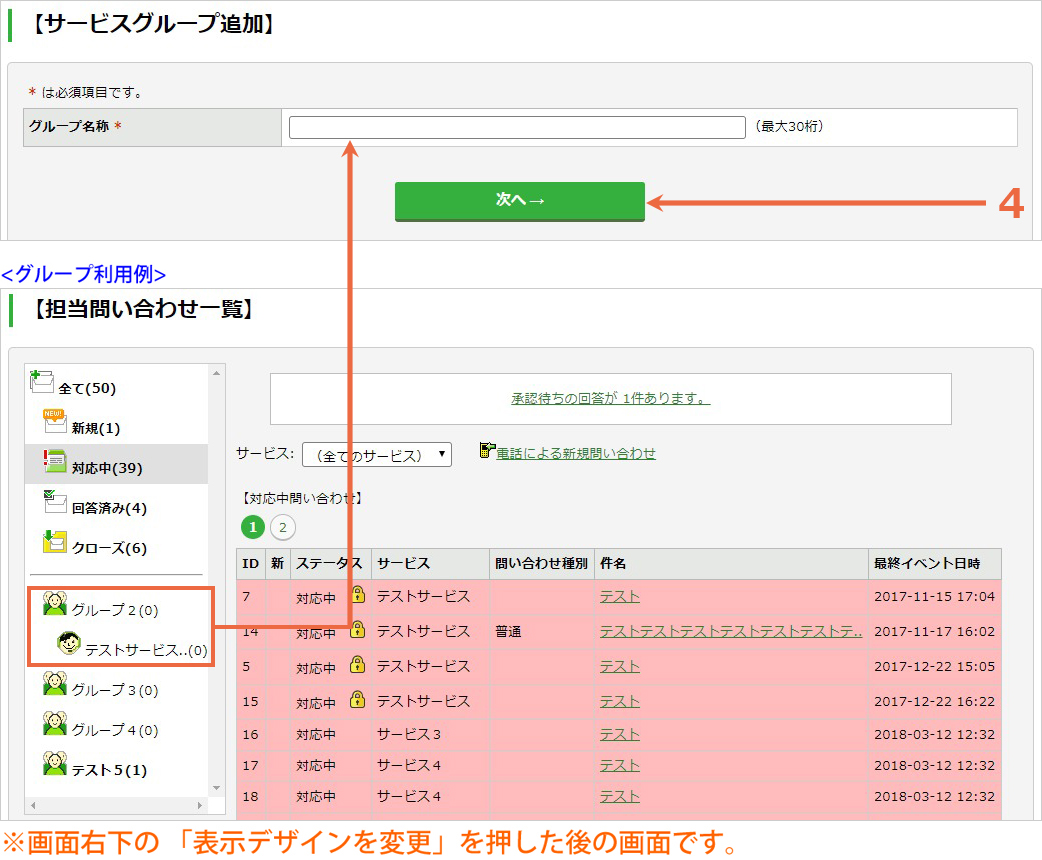Open グループ2(0) in the sidebar
The image size is (1042, 860).
pos(115,610)
